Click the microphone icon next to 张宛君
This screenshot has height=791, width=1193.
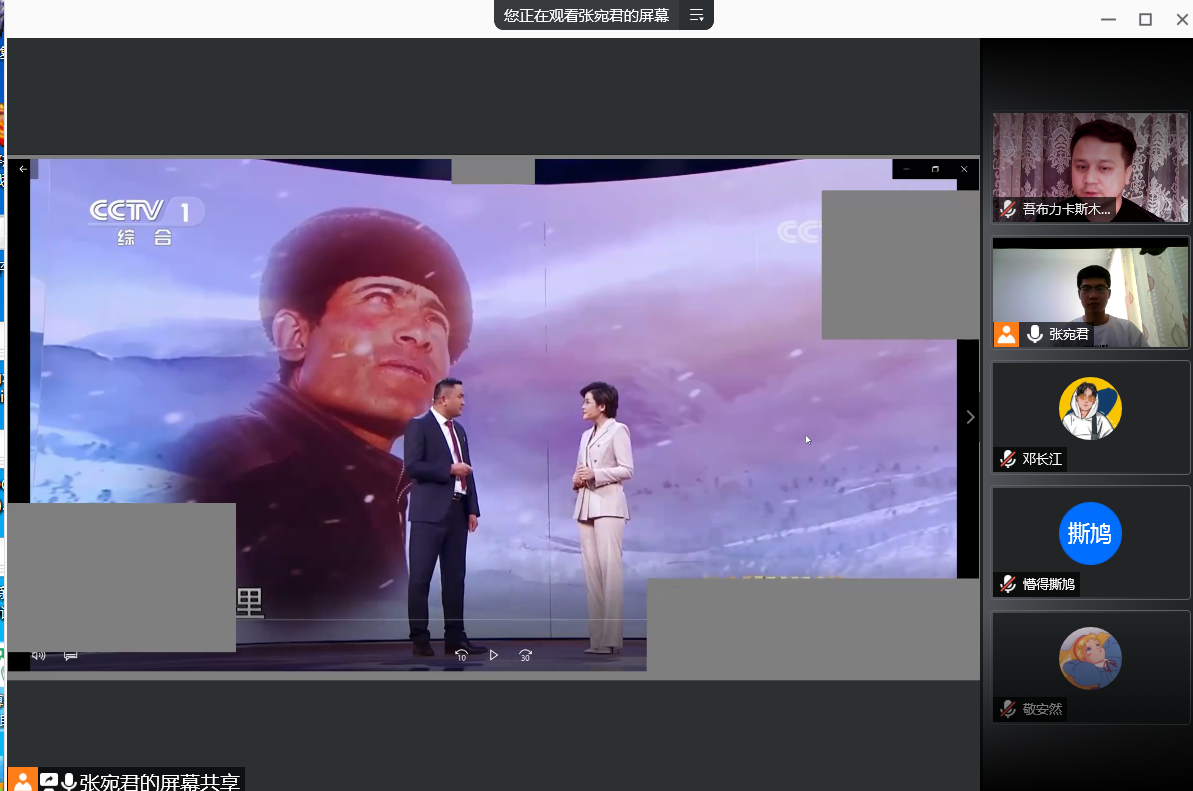click(1035, 334)
